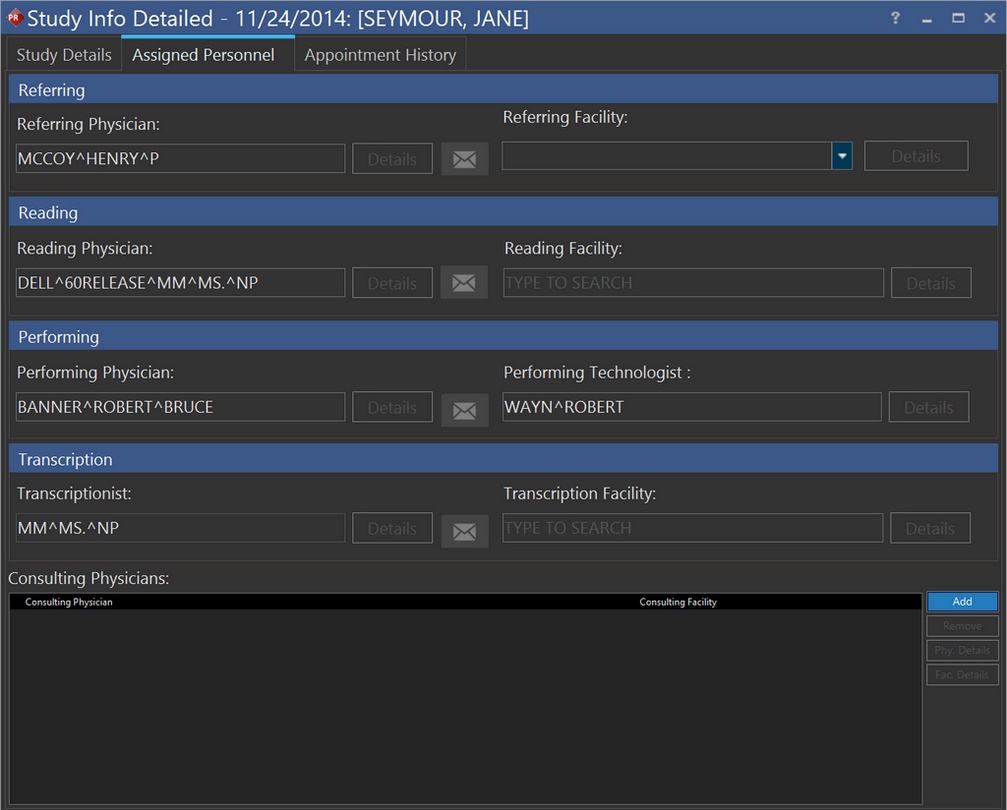Click the envelope icon next to Transcriptionist

pyautogui.click(x=464, y=531)
